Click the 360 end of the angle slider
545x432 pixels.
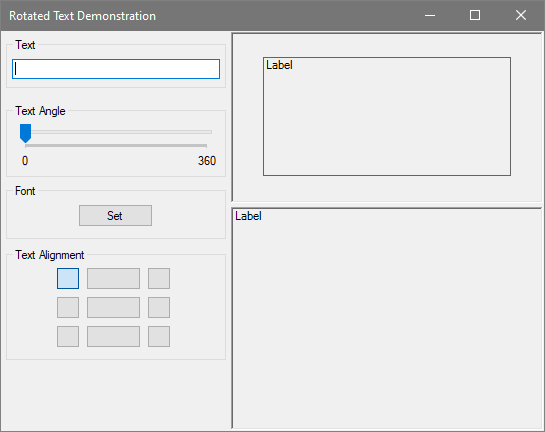tap(207, 161)
